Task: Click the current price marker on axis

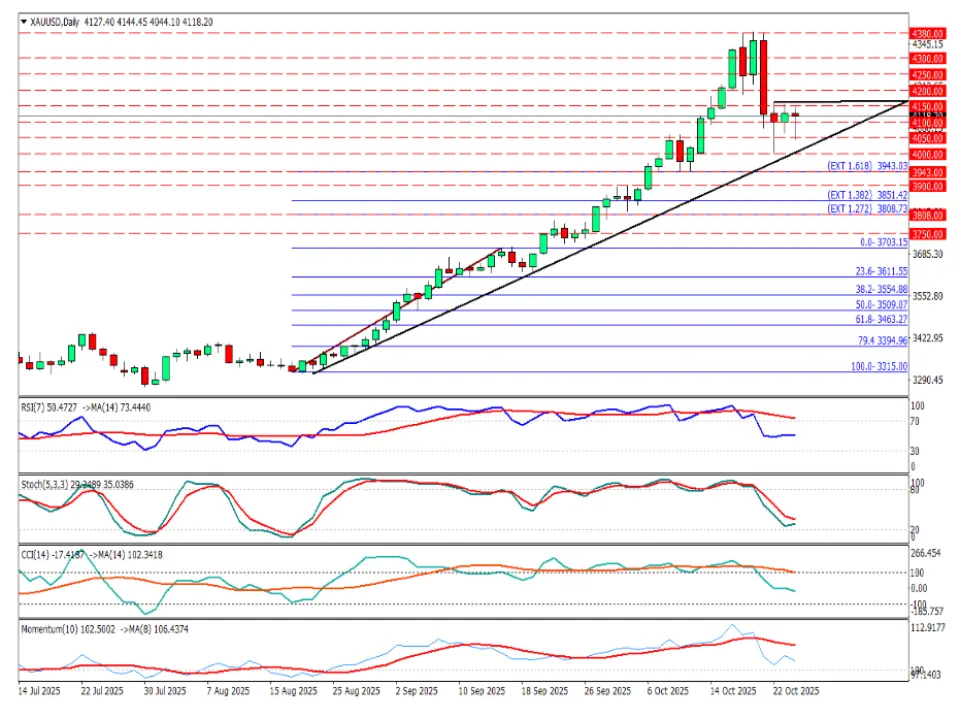Action: point(926,116)
